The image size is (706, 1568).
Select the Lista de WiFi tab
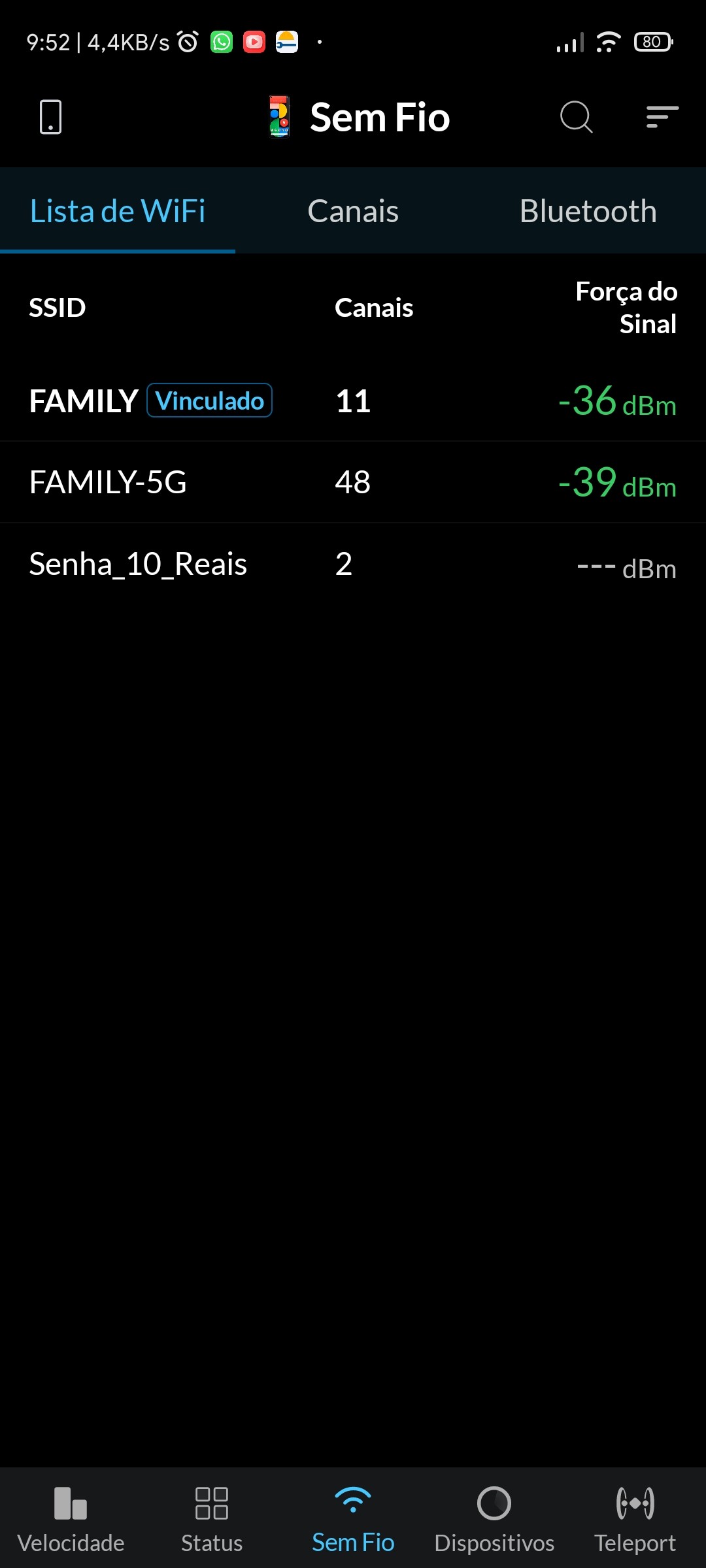pyautogui.click(x=118, y=211)
